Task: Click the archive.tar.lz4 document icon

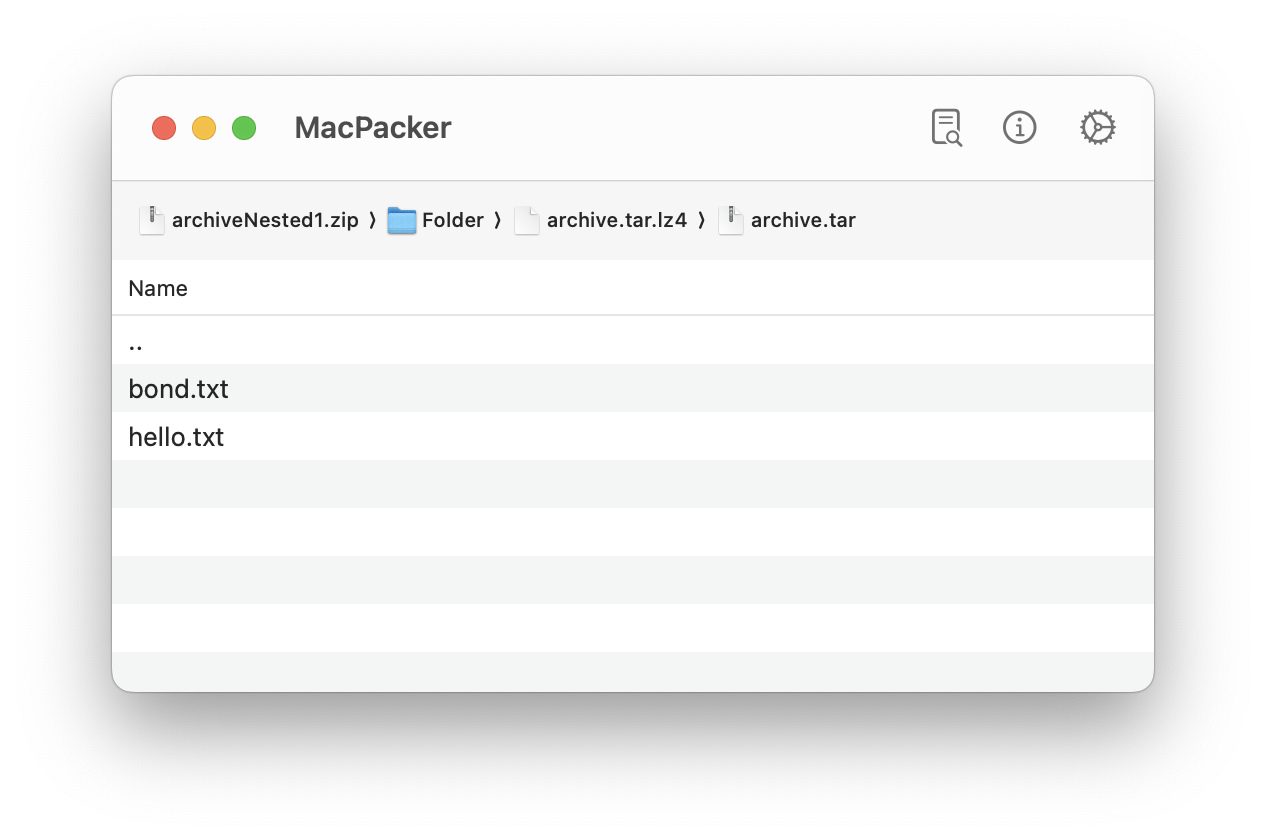Action: point(527,220)
